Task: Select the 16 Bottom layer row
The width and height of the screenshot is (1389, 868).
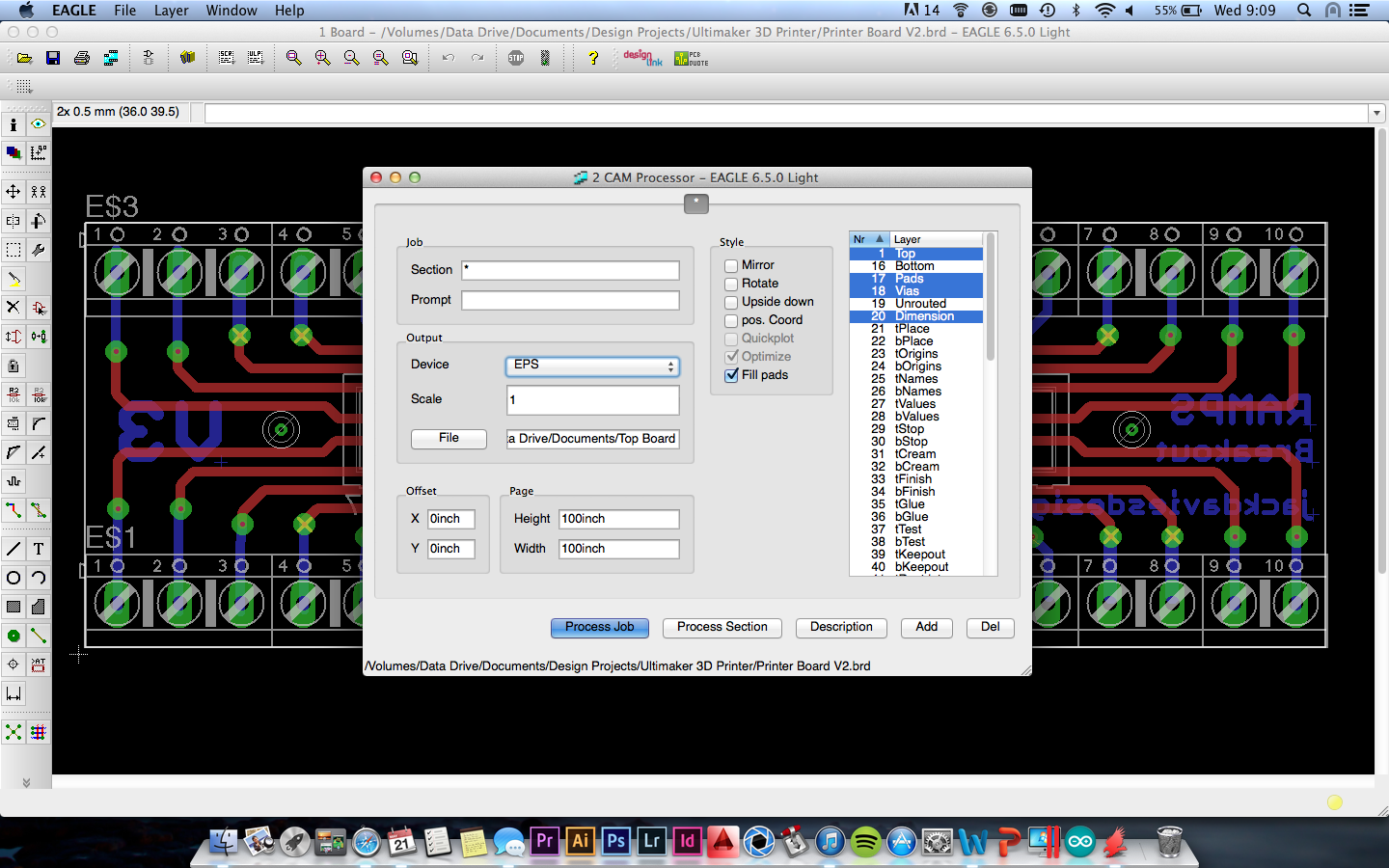Action: point(916,266)
